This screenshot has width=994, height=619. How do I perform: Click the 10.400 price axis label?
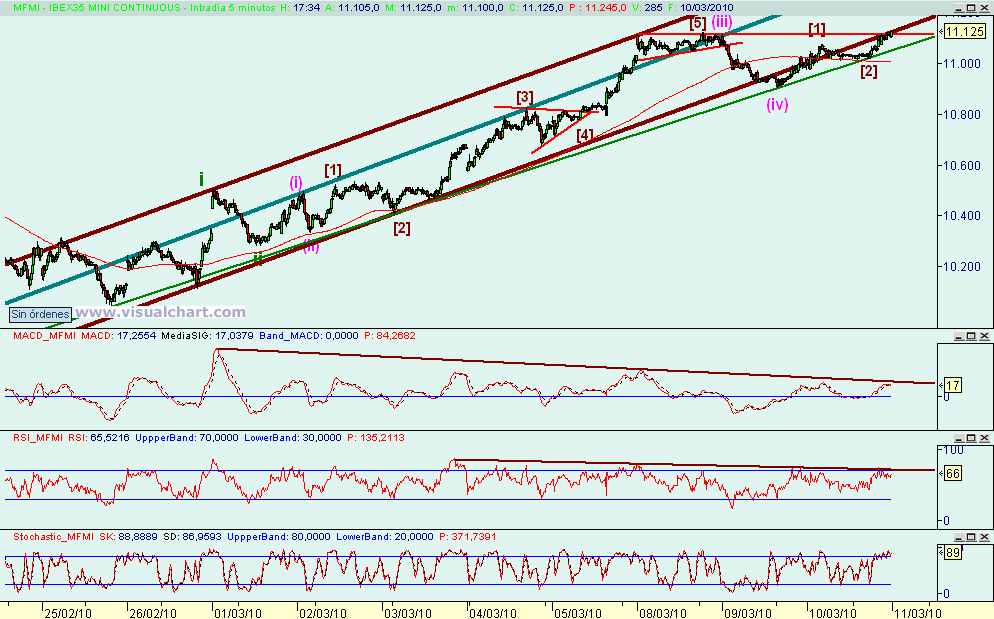961,216
